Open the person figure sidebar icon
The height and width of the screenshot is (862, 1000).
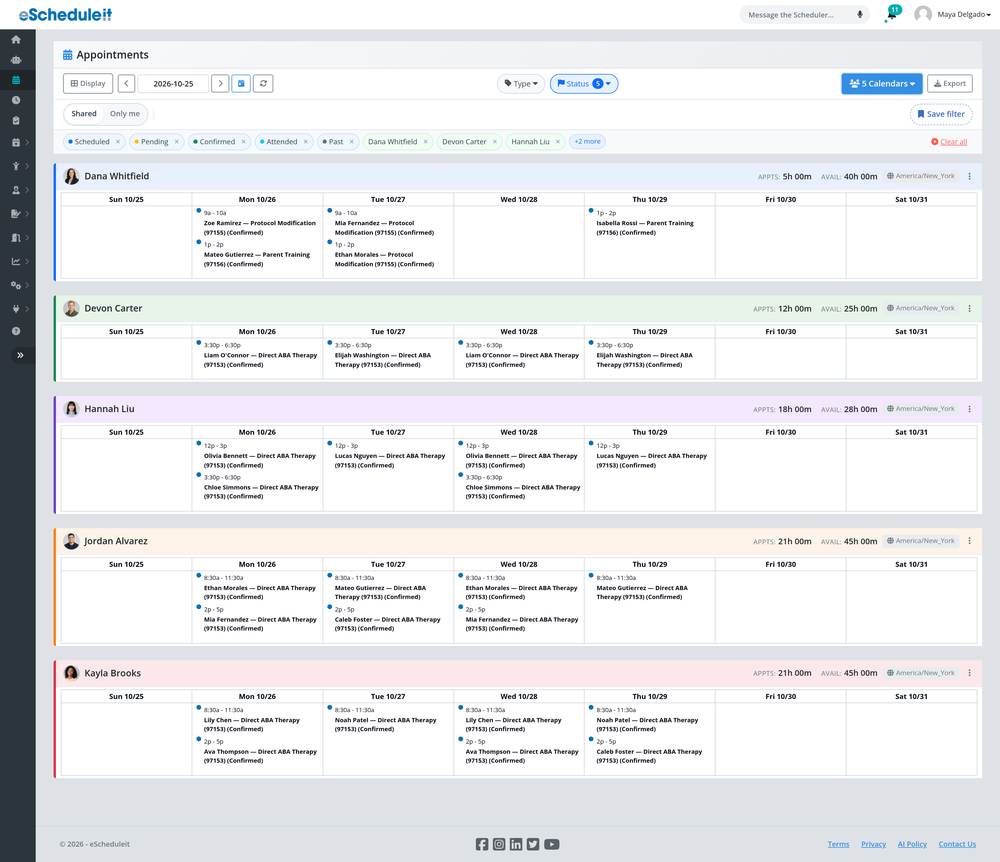(16, 166)
